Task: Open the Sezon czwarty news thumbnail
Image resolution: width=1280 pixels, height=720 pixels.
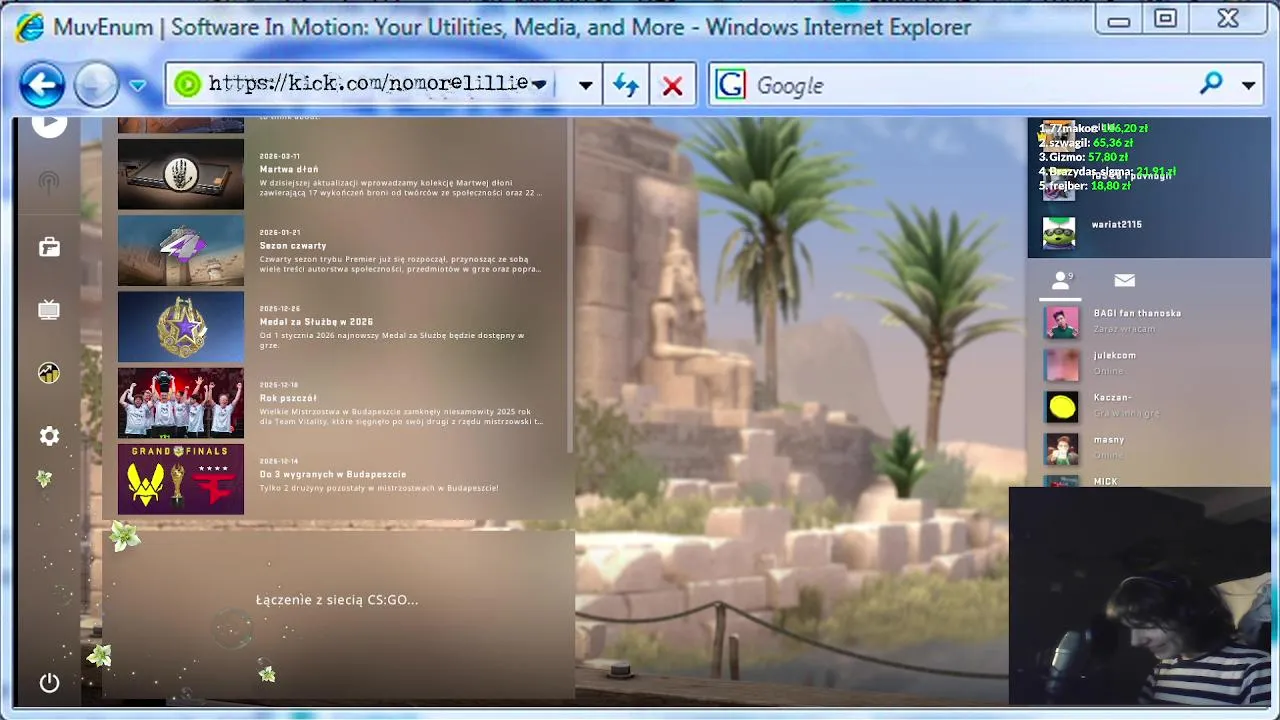Action: click(x=181, y=250)
